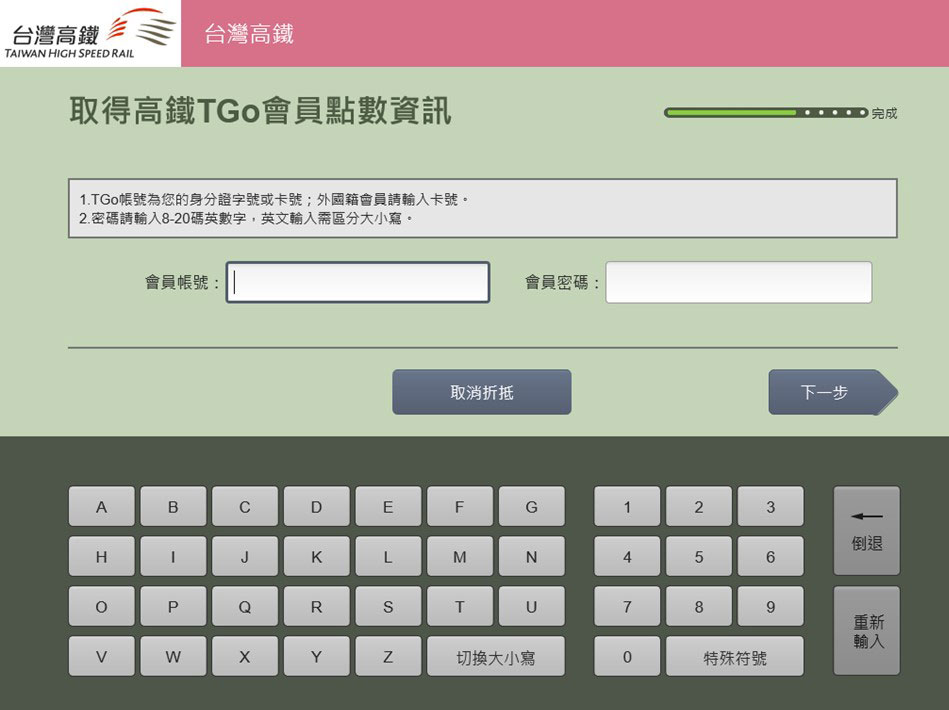Tap the number 6 key

point(770,556)
